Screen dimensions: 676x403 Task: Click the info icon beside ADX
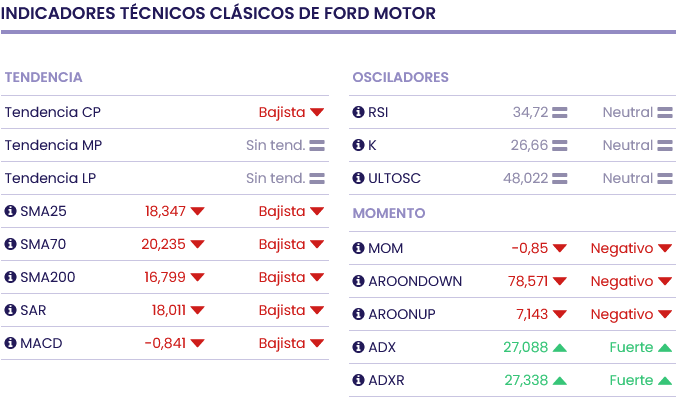pyautogui.click(x=359, y=347)
